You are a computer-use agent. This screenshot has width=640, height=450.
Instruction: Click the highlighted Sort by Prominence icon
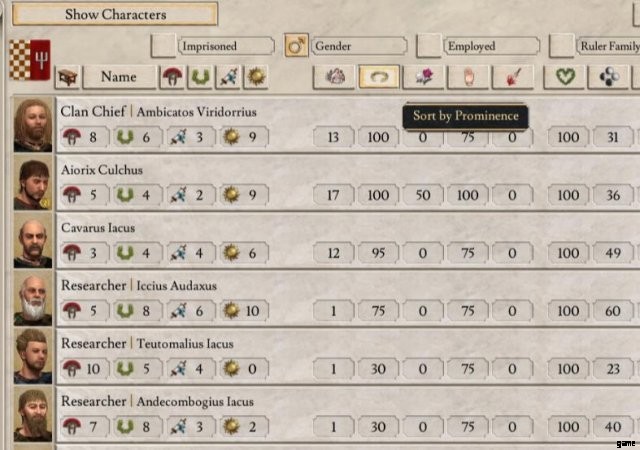[379, 77]
